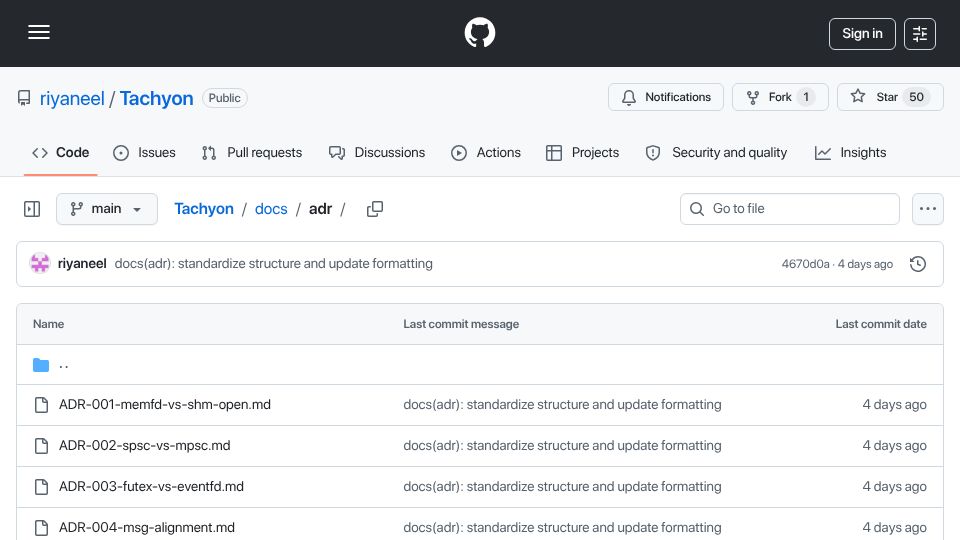960x540 pixels.
Task: Copy the directory path icon
Action: click(x=375, y=209)
